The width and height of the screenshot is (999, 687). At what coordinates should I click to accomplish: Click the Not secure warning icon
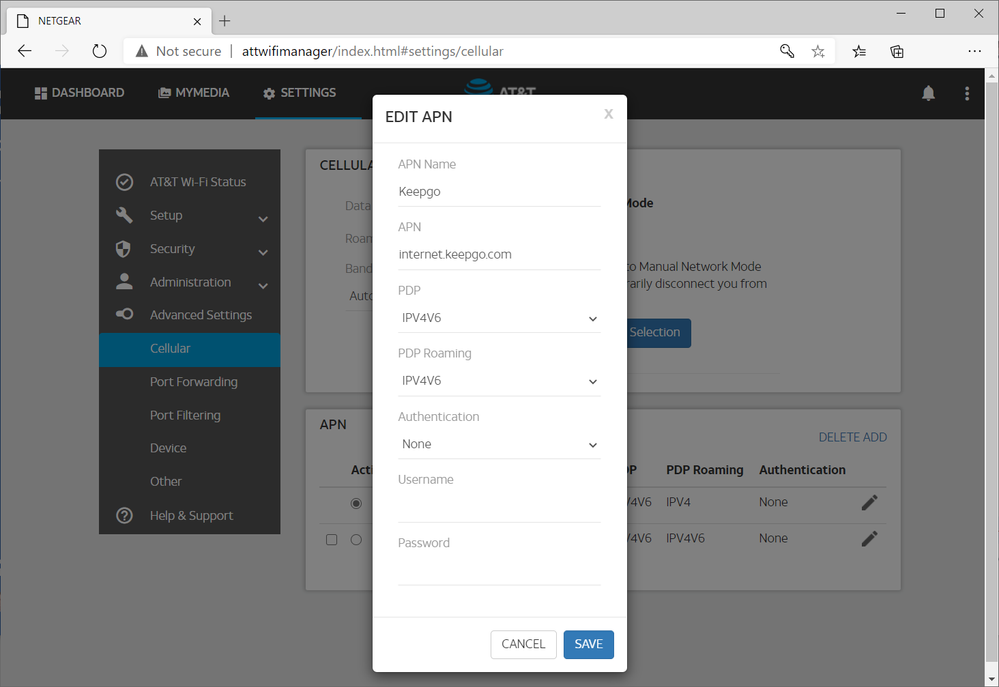(142, 51)
